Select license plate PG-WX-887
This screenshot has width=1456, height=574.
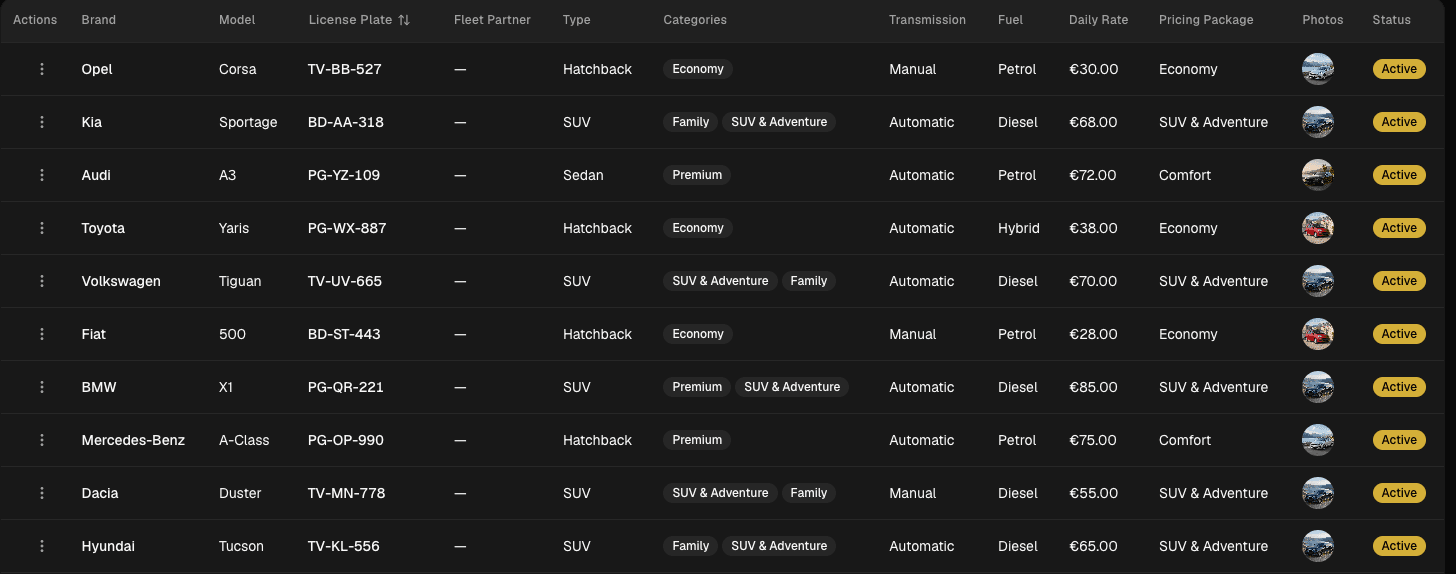[347, 228]
